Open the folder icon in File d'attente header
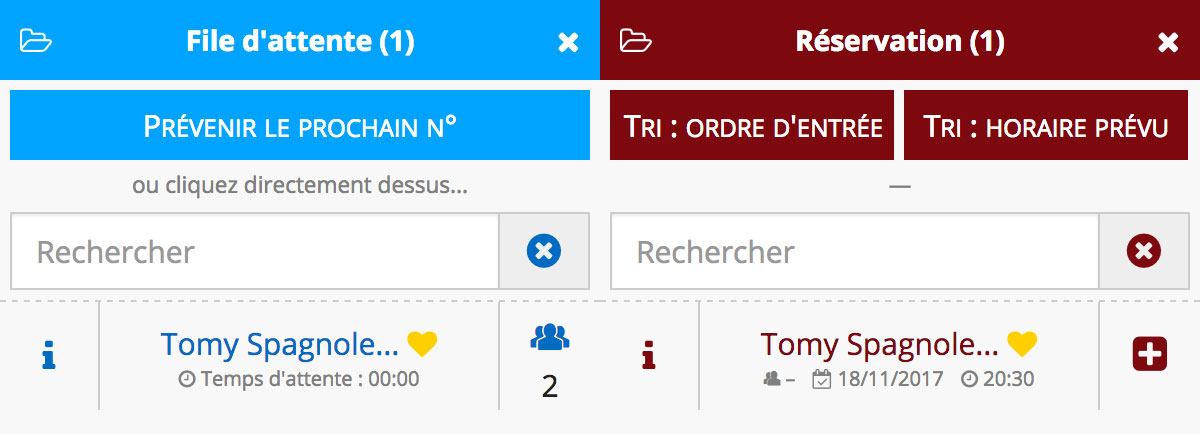 pos(36,41)
